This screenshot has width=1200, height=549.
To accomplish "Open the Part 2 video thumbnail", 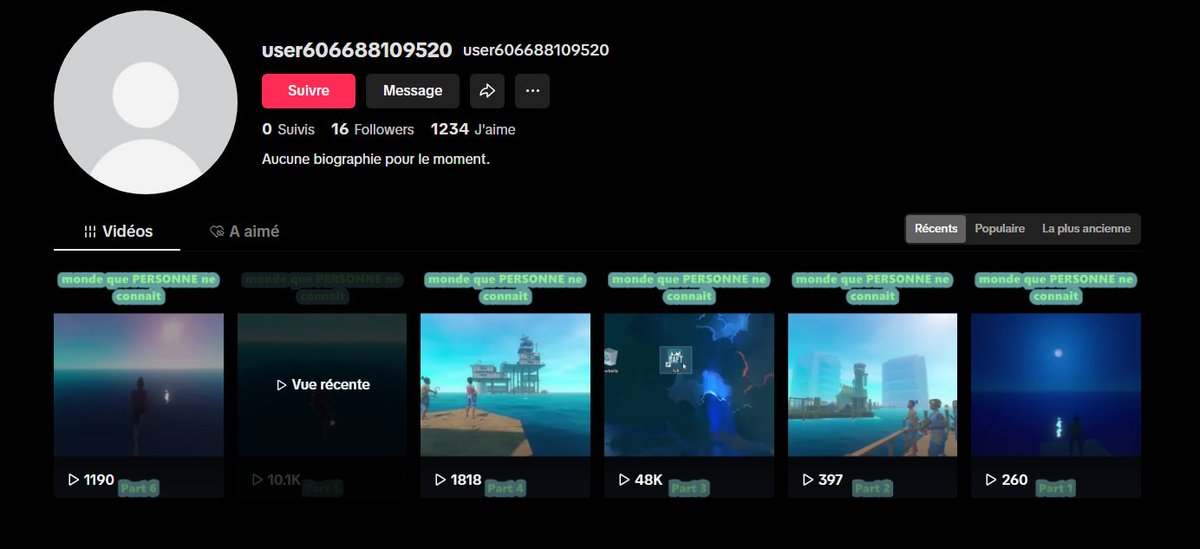I will (x=872, y=385).
